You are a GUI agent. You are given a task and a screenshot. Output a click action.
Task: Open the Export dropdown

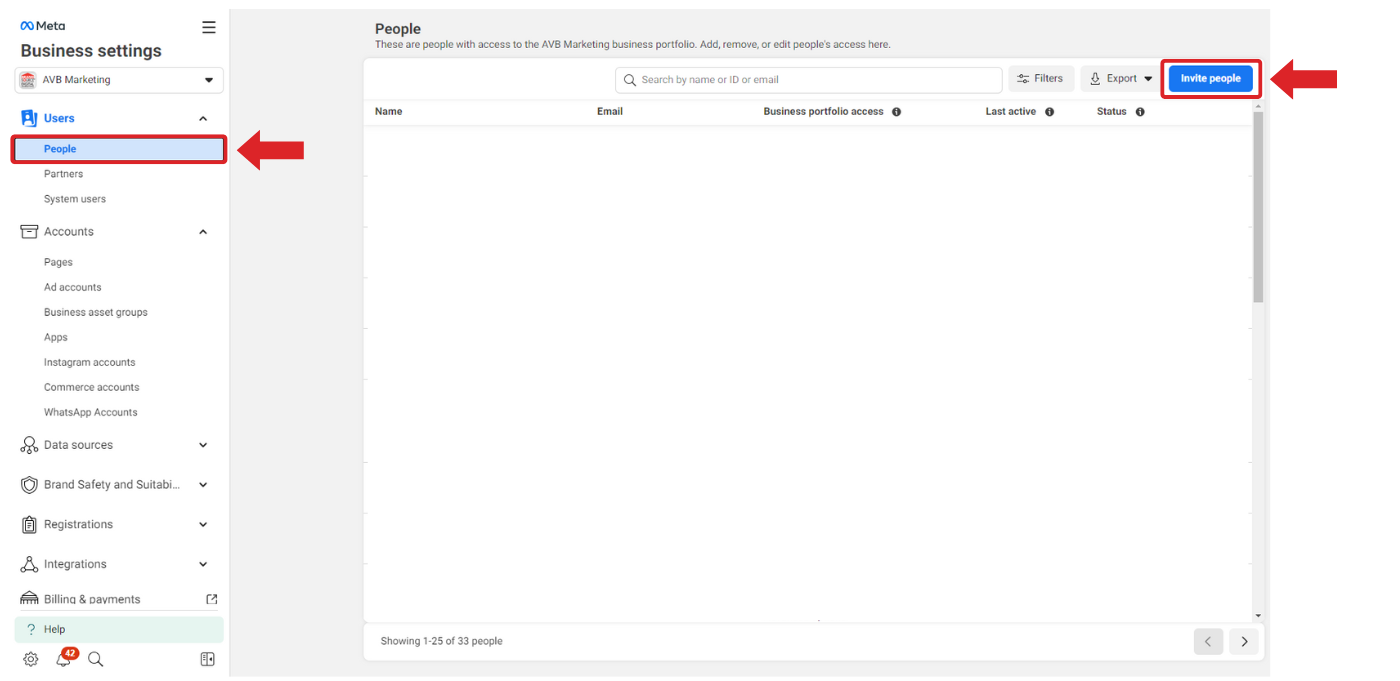click(x=1119, y=78)
